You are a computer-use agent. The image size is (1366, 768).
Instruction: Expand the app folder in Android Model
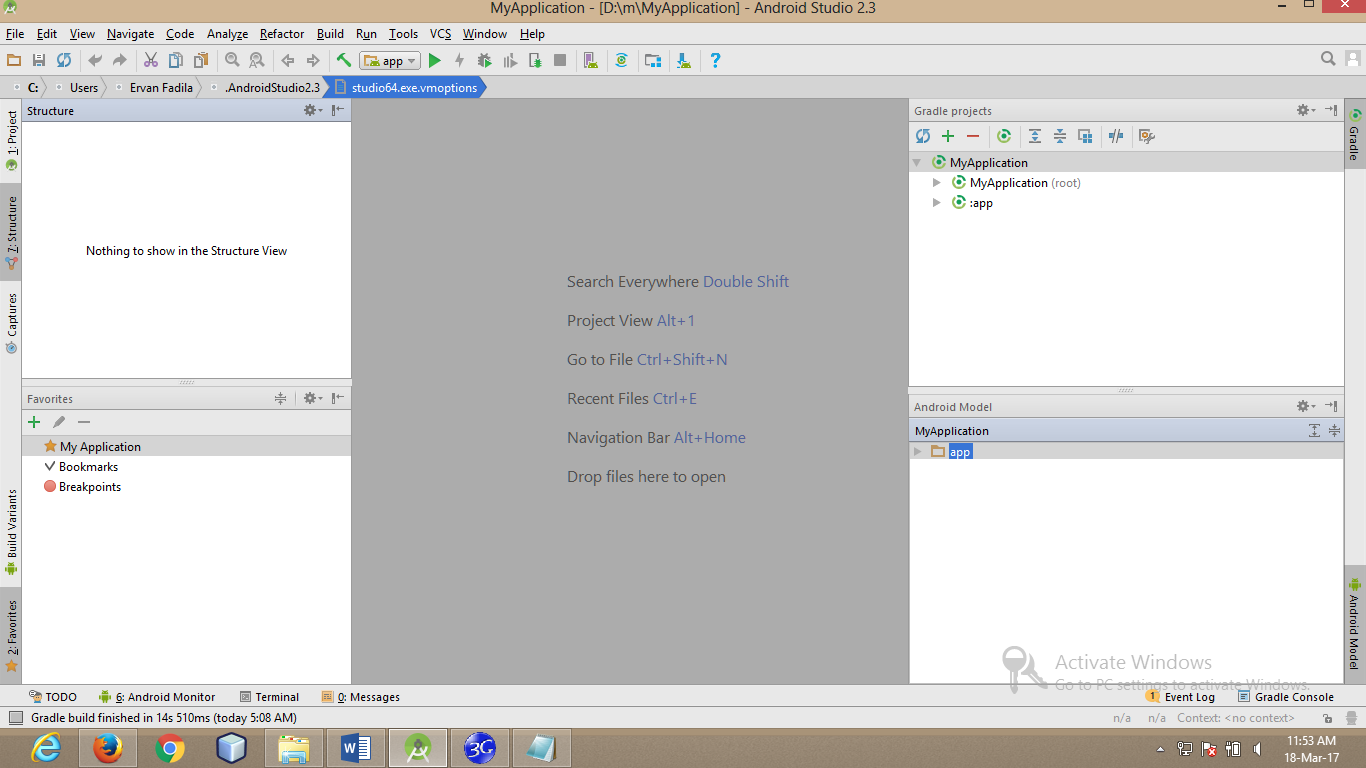pyautogui.click(x=918, y=452)
